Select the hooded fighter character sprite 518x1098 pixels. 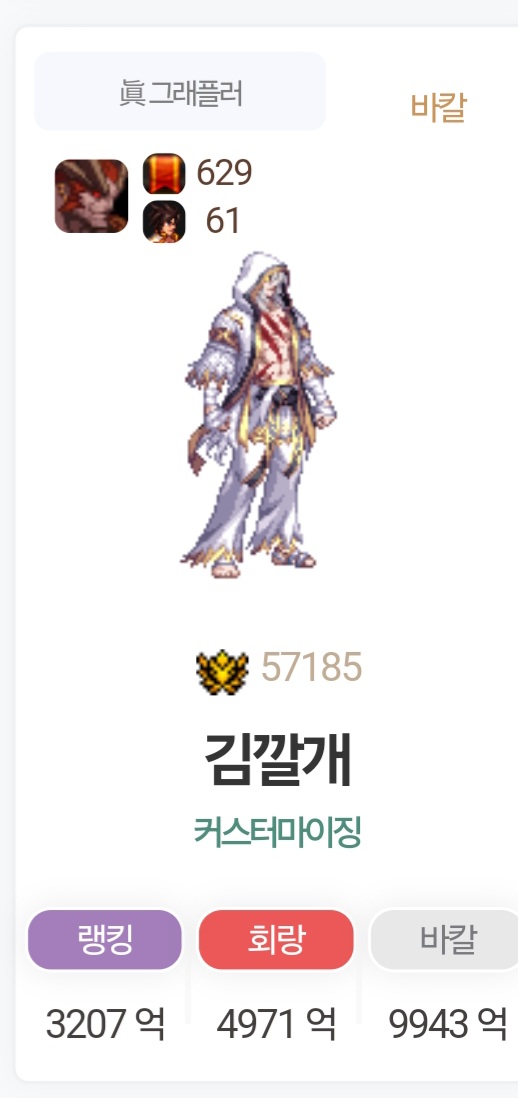click(x=259, y=415)
